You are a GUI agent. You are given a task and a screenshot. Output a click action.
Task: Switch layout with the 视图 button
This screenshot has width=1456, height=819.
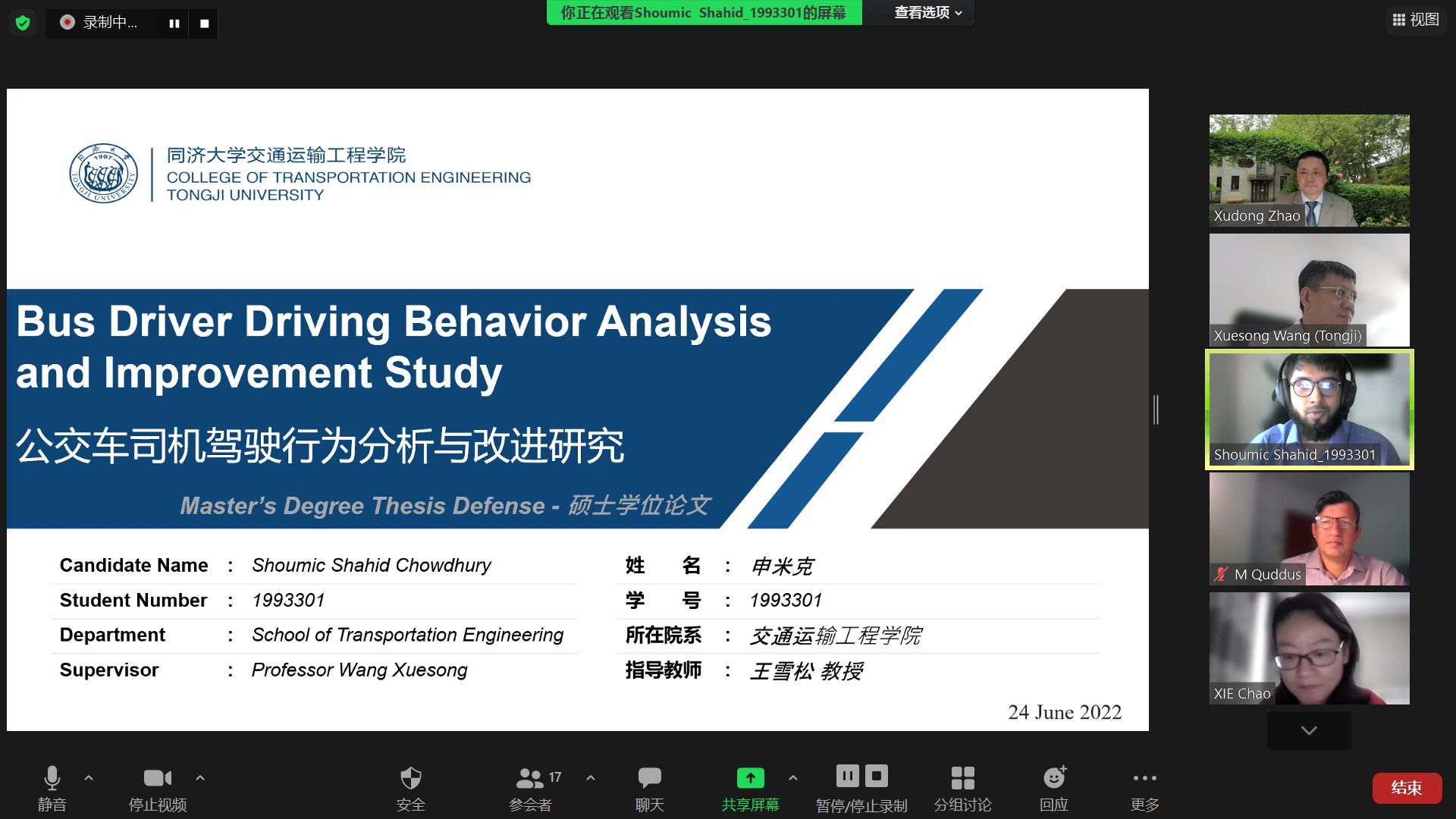click(1415, 20)
